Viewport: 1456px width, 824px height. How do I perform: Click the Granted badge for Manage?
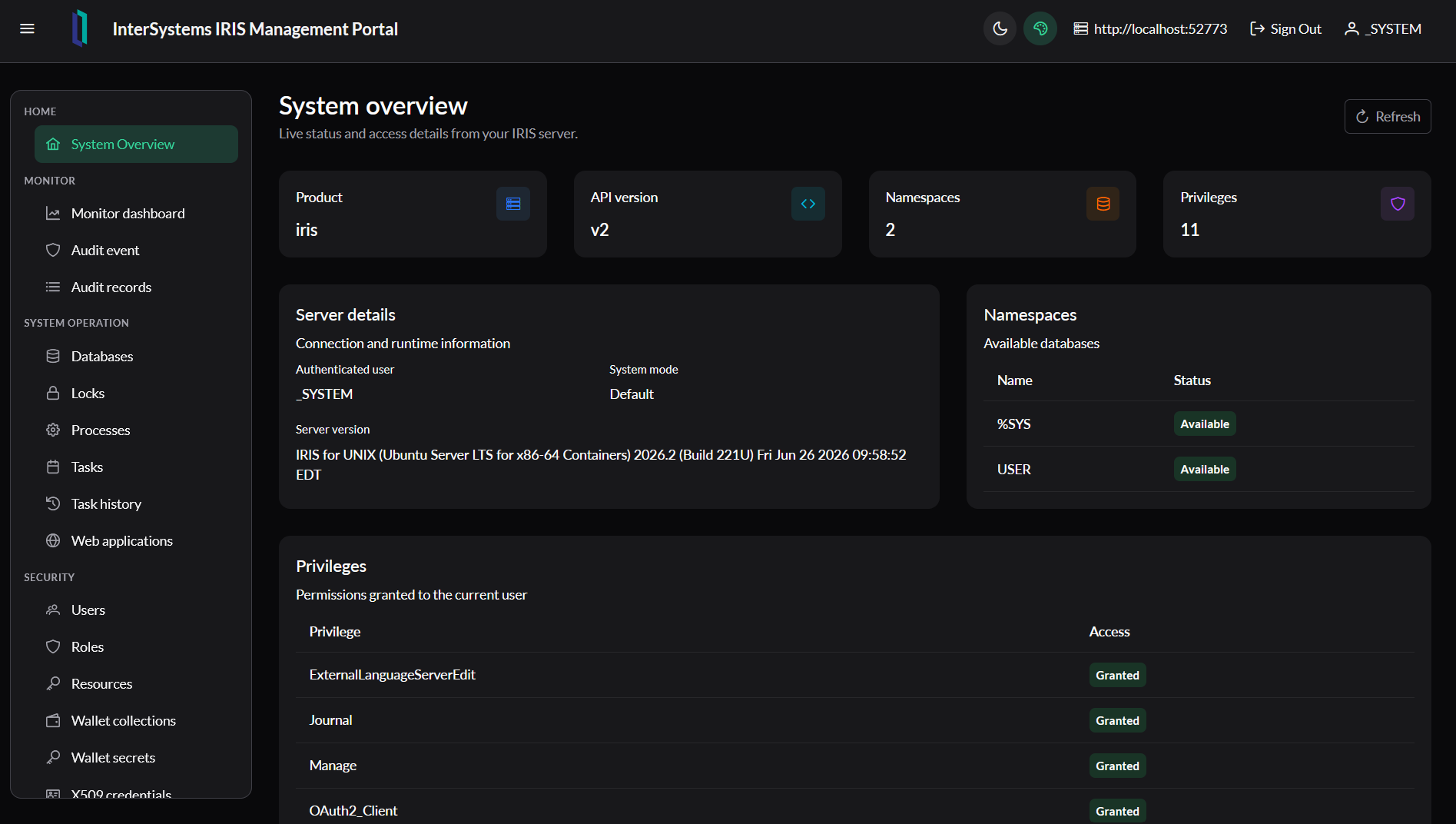(x=1118, y=766)
